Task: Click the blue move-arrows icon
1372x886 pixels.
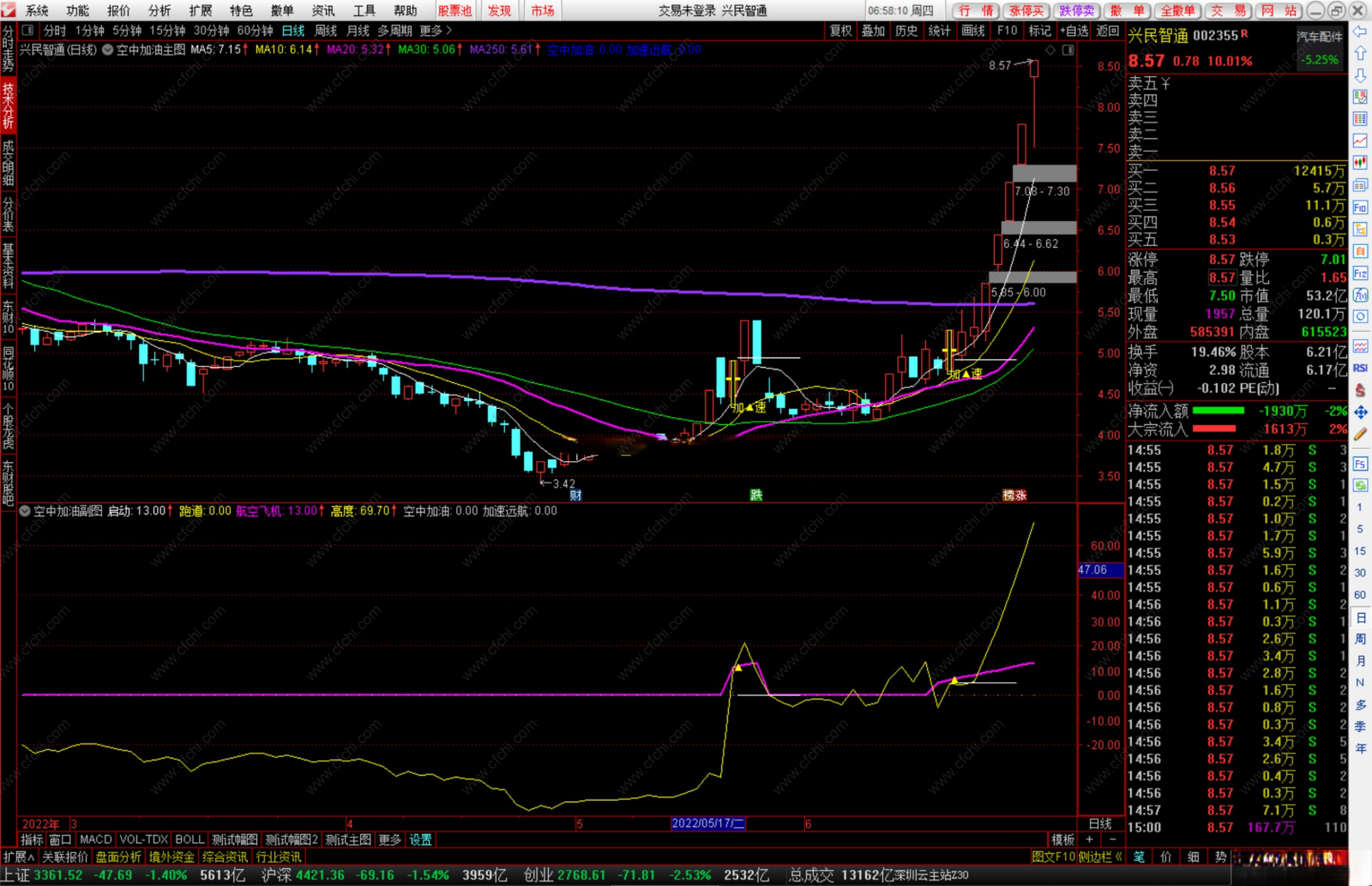Action: 1360,412
